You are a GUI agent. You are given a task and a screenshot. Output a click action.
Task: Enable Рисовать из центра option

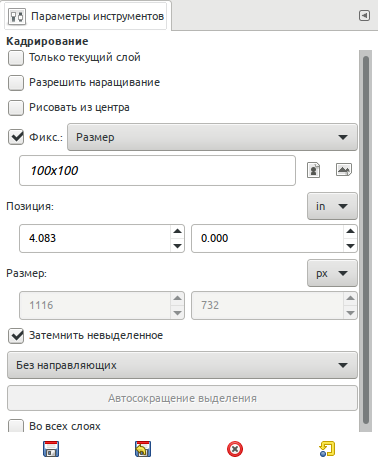[16, 108]
